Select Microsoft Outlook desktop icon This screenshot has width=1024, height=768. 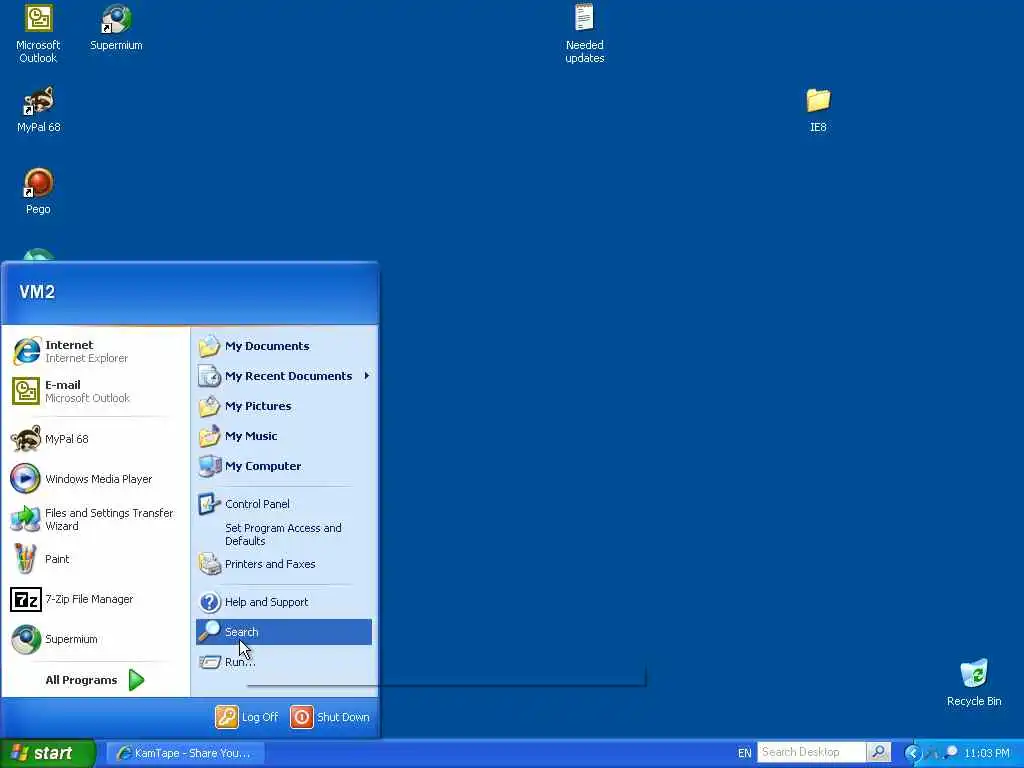[x=38, y=34]
